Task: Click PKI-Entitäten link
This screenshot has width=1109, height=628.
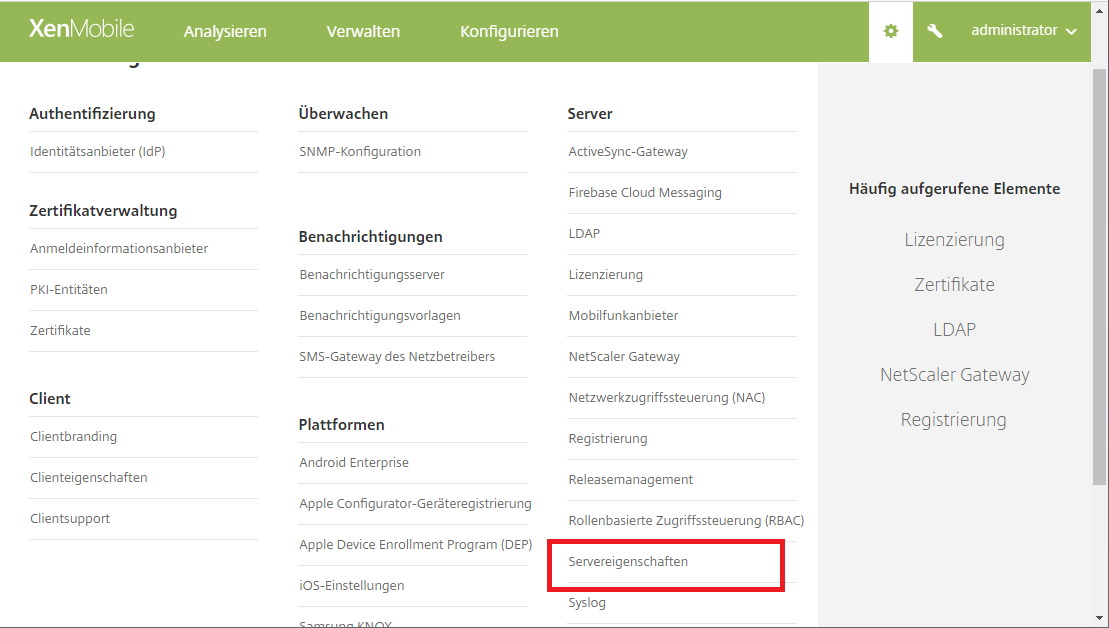Action: coord(69,290)
